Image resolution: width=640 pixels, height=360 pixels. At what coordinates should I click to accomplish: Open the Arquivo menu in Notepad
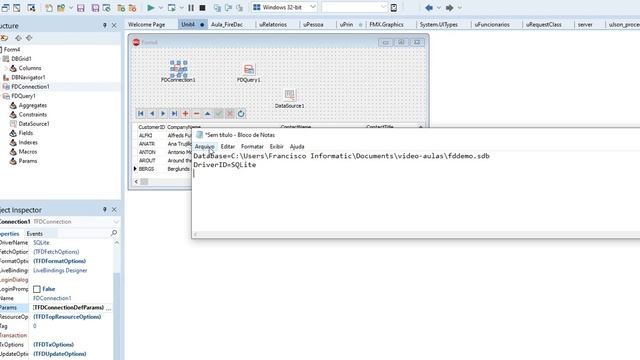point(204,146)
